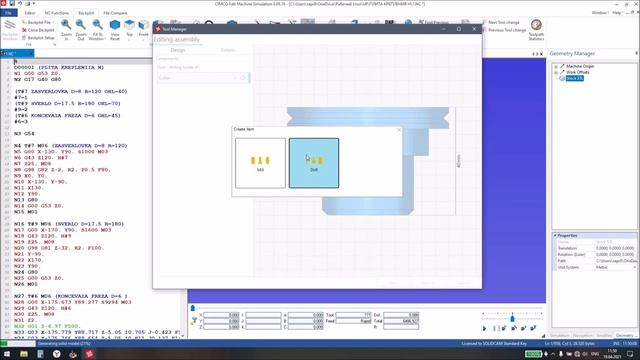Screen dimensions: 640x360
Task: Expand the Machine Origin tree node
Action: [x=556, y=67]
